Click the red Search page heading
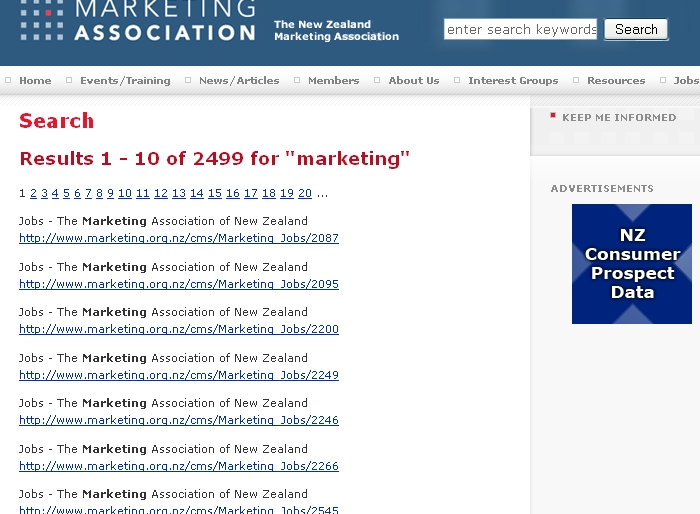The image size is (700, 514). pyautogui.click(x=57, y=121)
